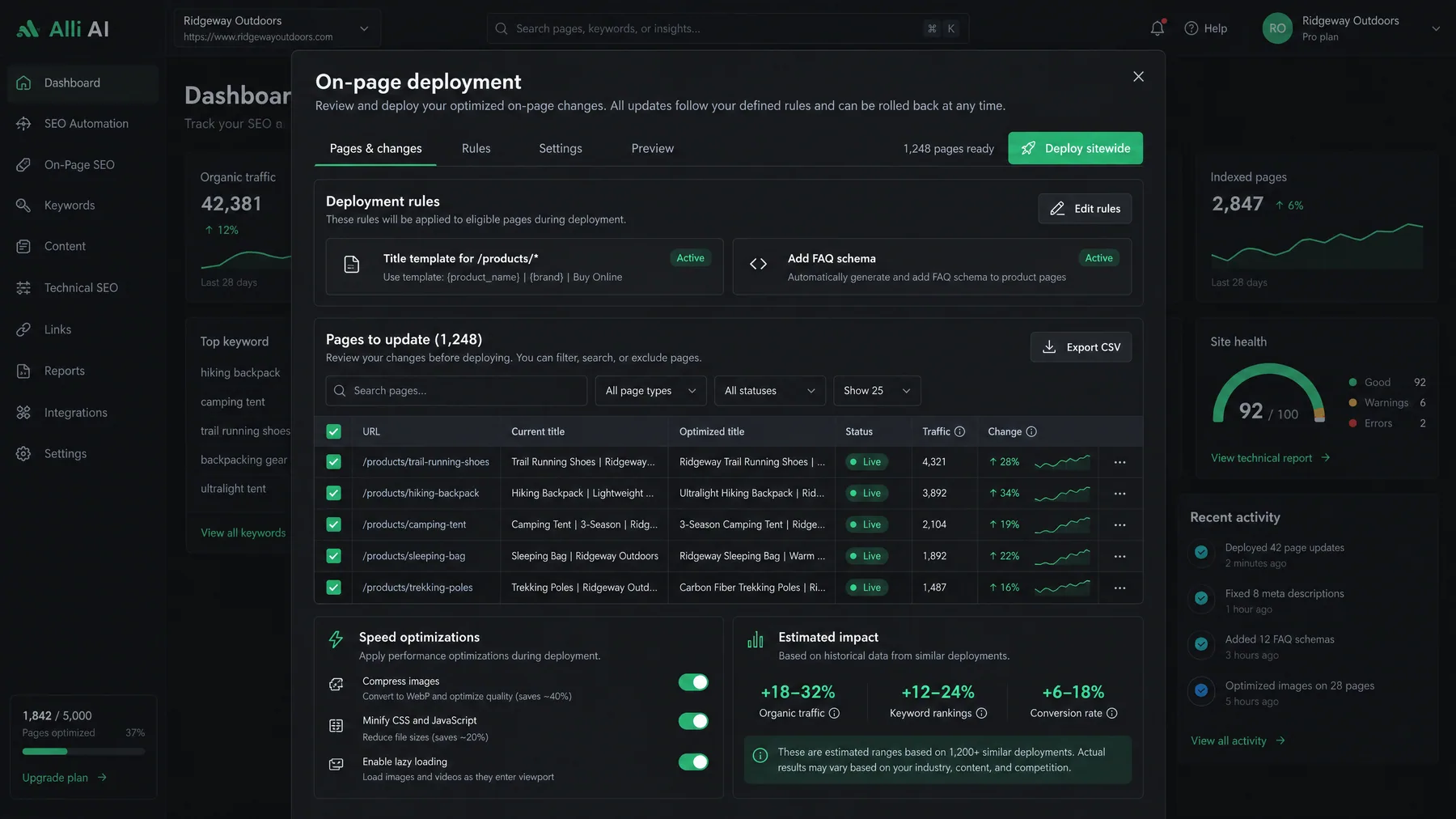Open the All page types dropdown

(650, 391)
